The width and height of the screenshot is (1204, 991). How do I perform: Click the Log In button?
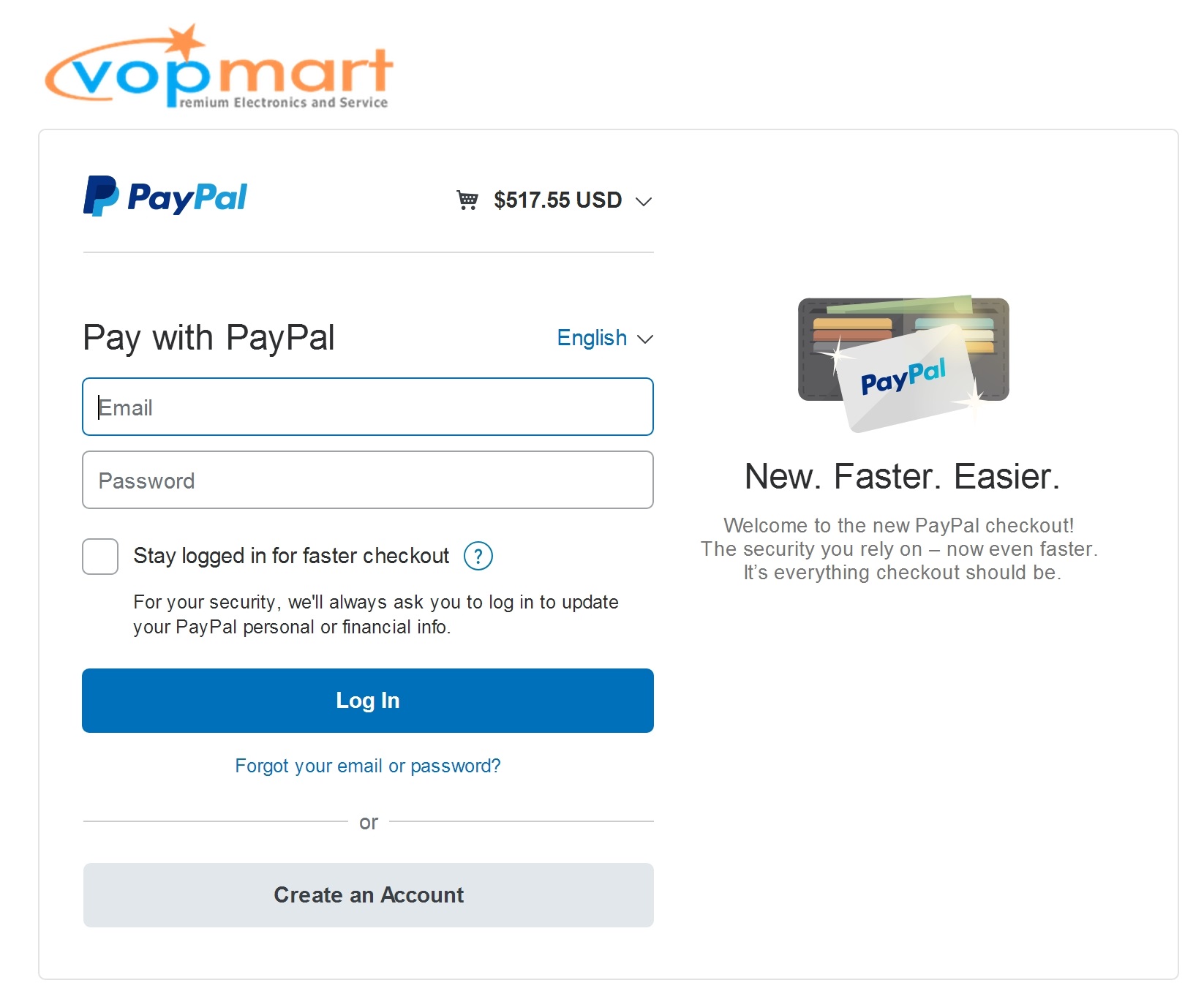pos(368,701)
